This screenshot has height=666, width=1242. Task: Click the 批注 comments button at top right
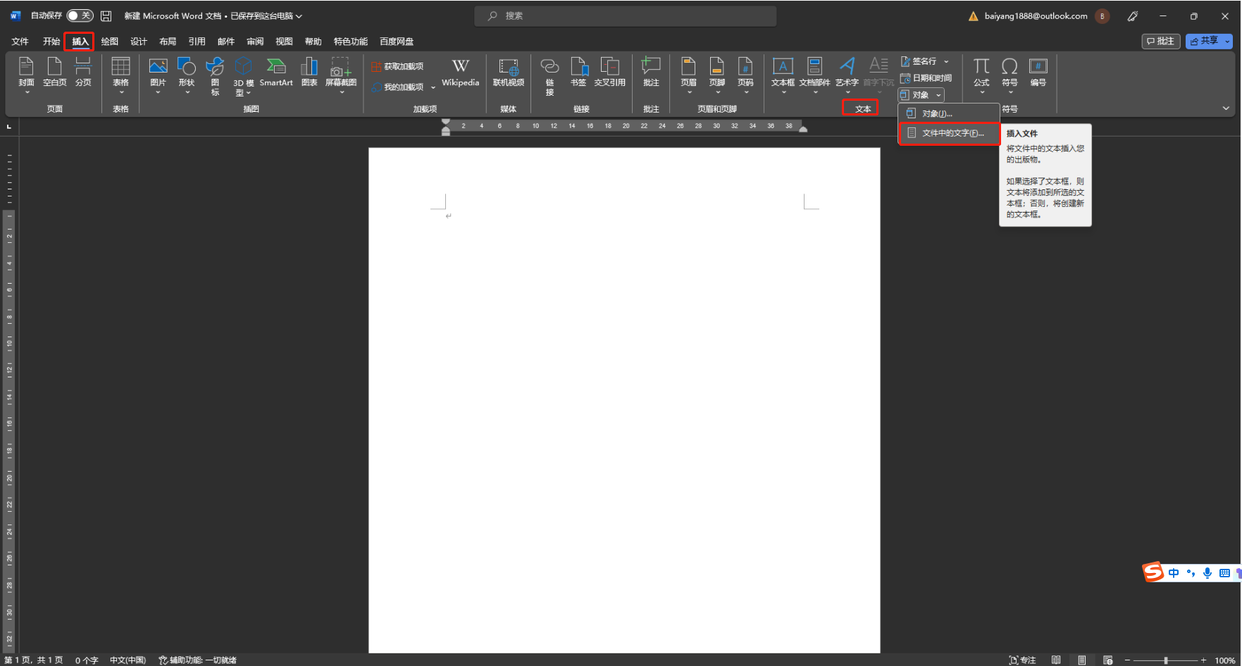coord(1161,41)
